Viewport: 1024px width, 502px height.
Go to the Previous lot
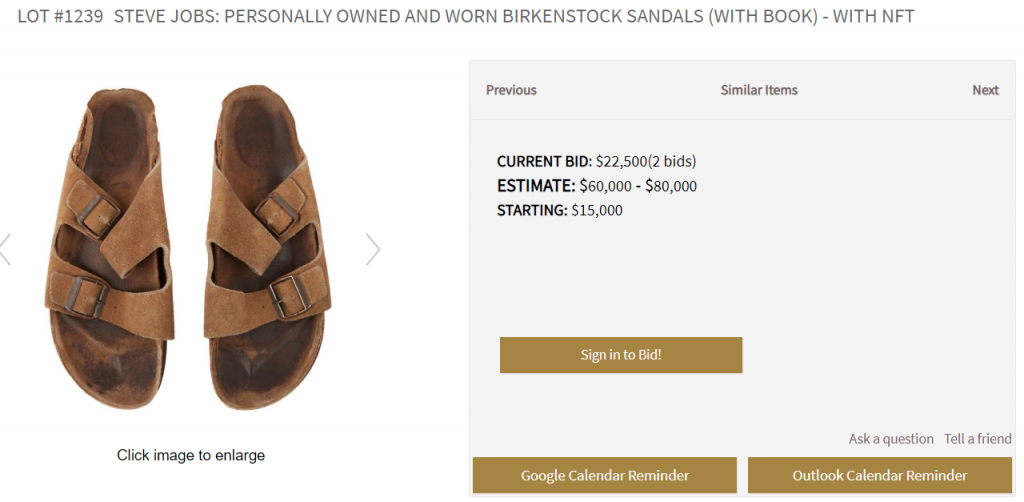coord(511,90)
